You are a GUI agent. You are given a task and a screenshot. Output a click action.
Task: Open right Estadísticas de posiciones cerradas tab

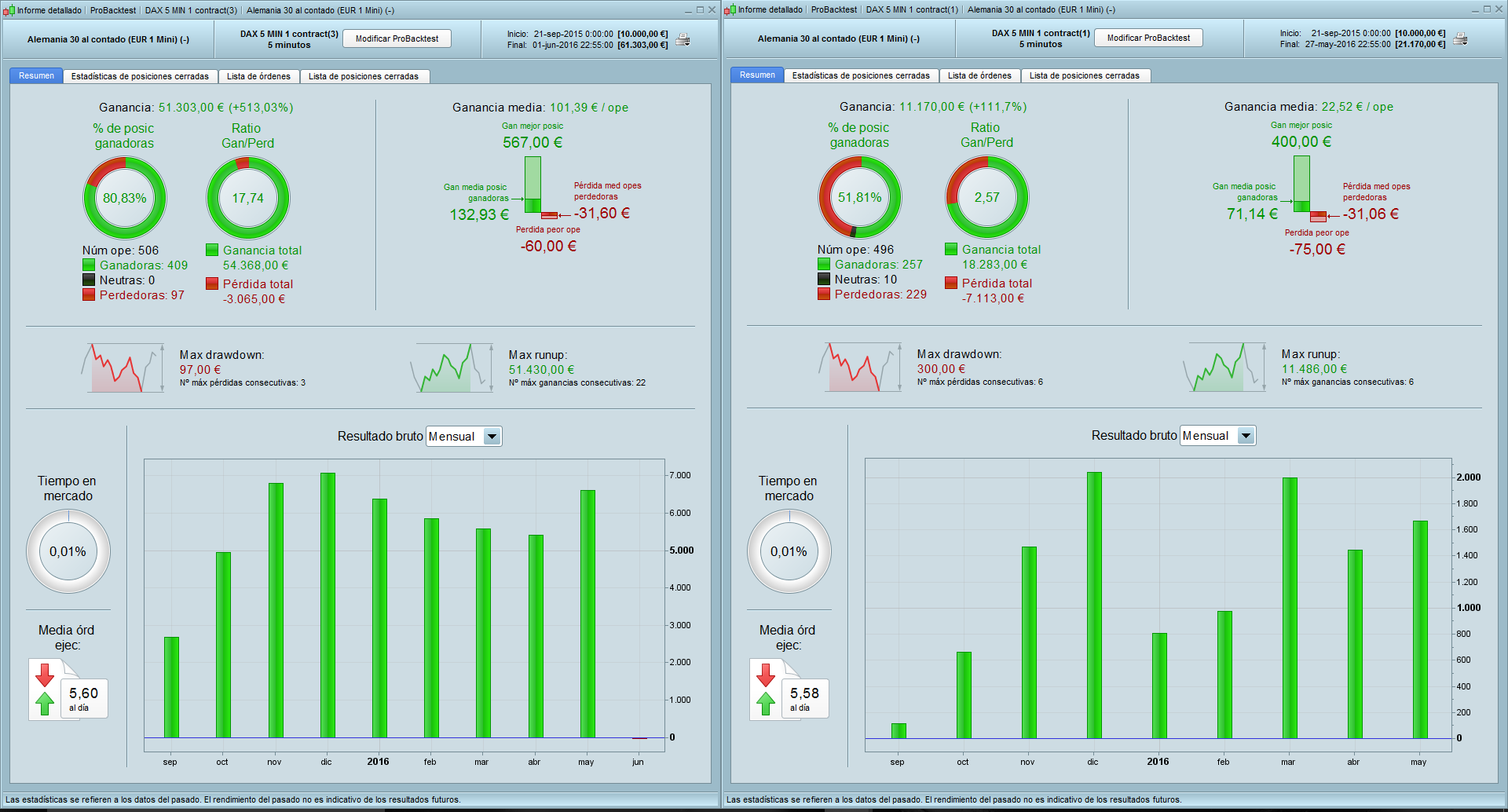[861, 75]
